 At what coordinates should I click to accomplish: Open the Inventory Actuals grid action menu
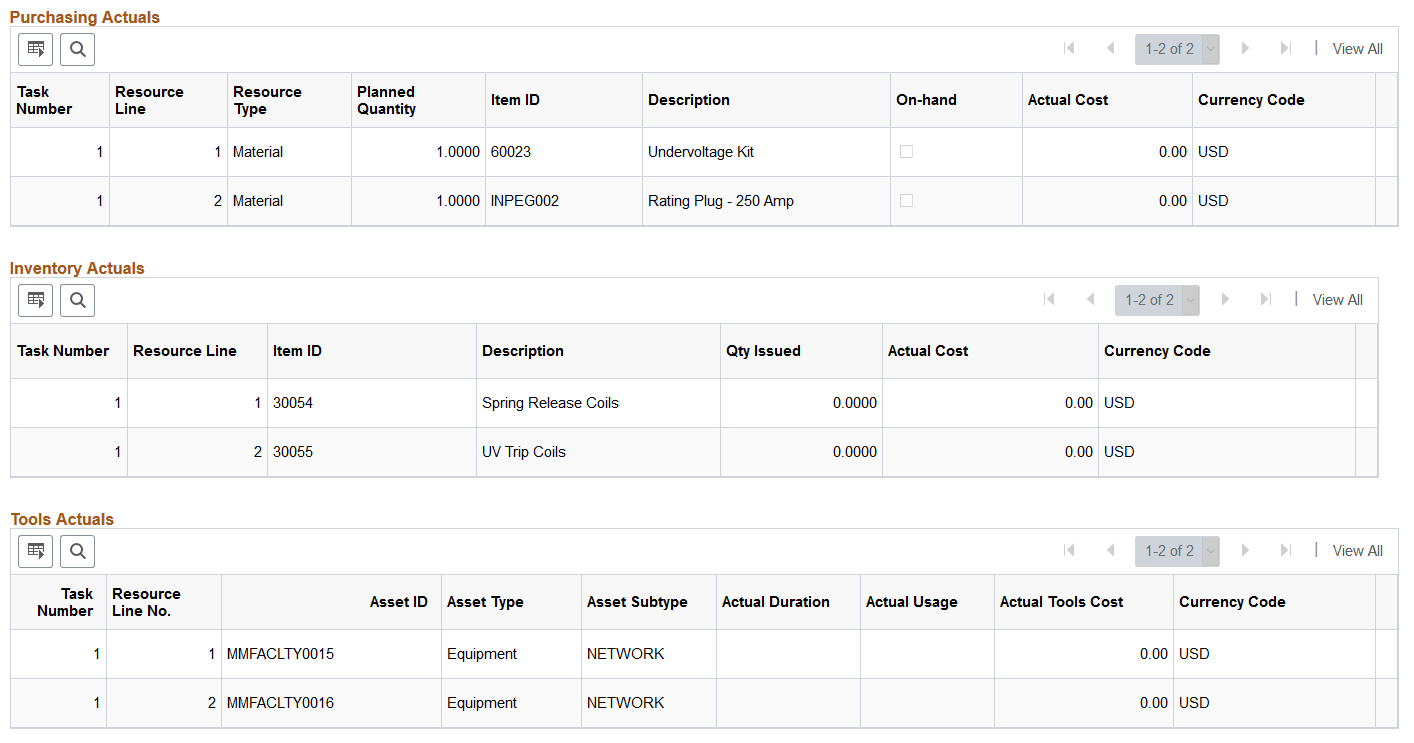coord(35,299)
